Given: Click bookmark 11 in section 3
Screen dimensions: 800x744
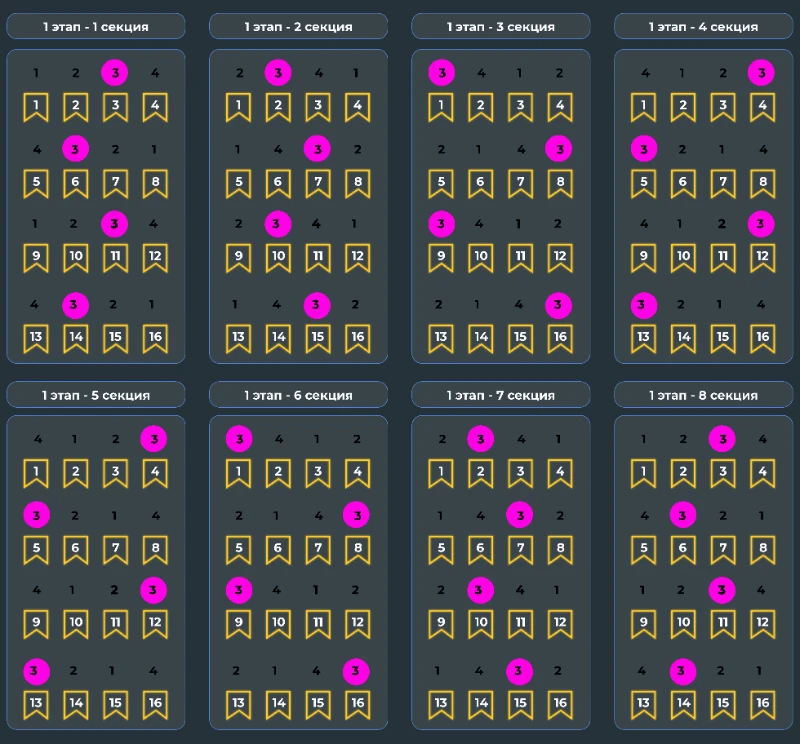Looking at the screenshot, I should tap(520, 258).
